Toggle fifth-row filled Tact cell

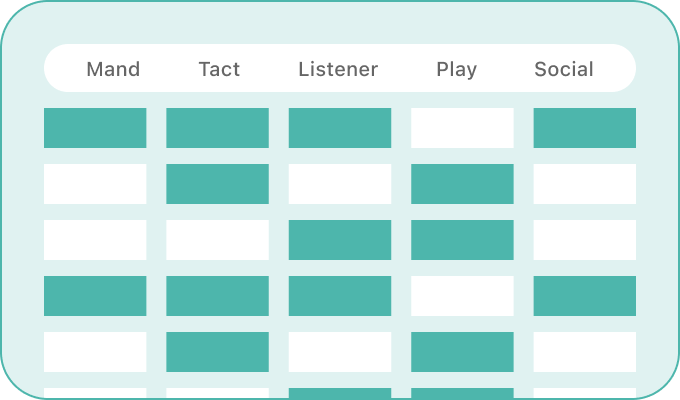click(x=217, y=352)
